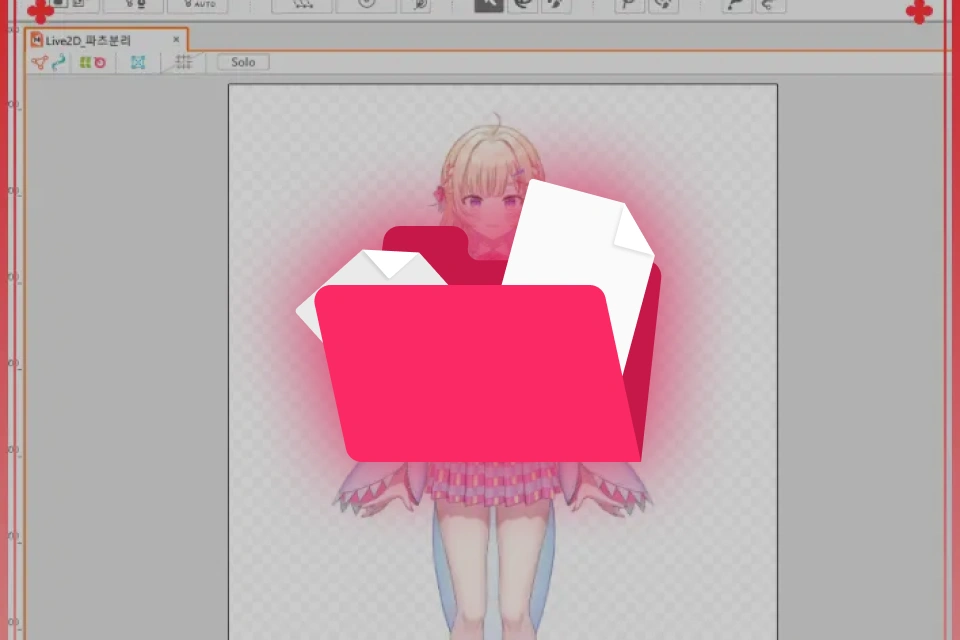
Task: Click the red circular record icon
Action: [100, 62]
